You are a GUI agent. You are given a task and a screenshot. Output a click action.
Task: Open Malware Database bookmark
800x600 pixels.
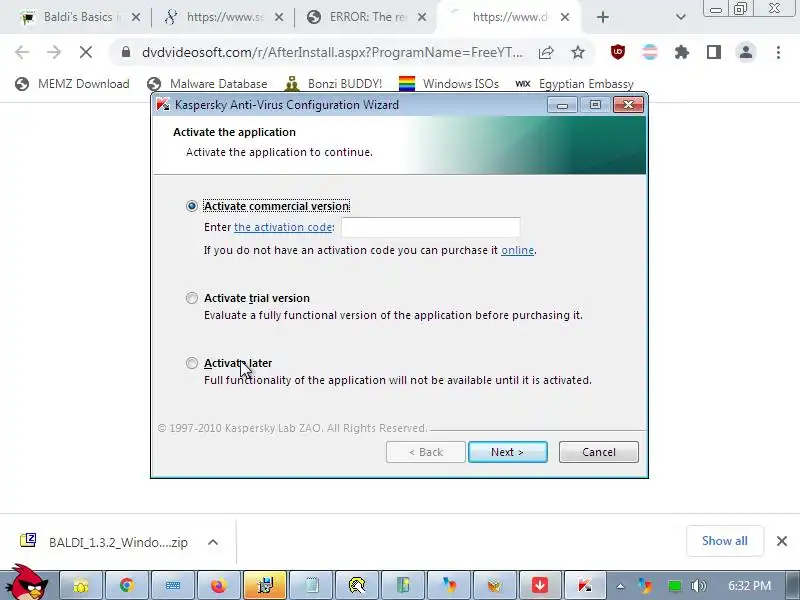(x=207, y=84)
